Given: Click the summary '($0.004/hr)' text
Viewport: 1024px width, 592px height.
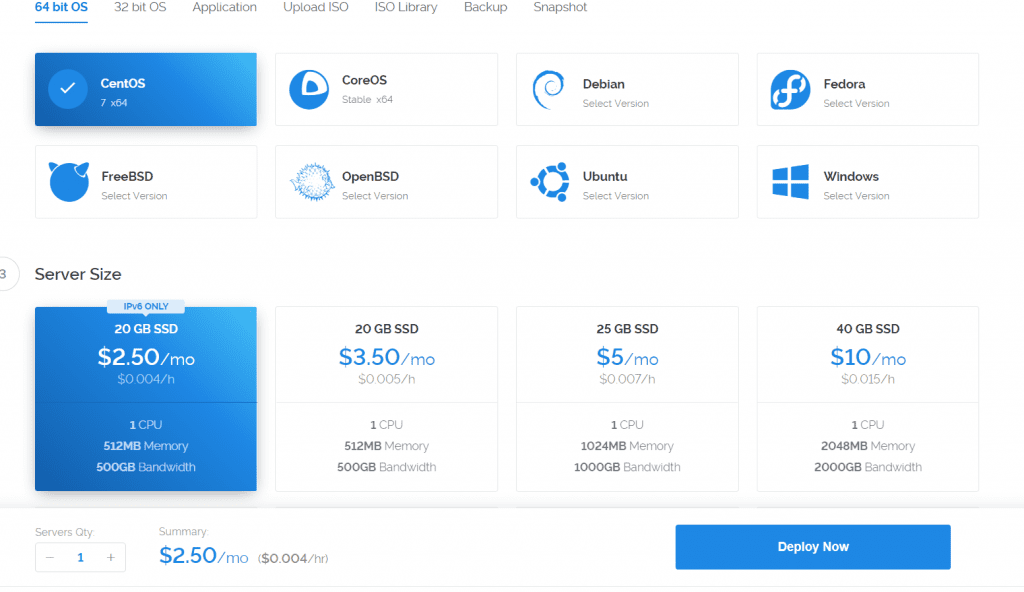Looking at the screenshot, I should pos(293,559).
